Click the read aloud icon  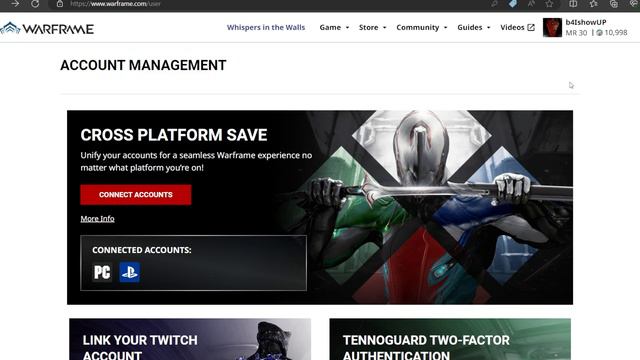tap(531, 4)
